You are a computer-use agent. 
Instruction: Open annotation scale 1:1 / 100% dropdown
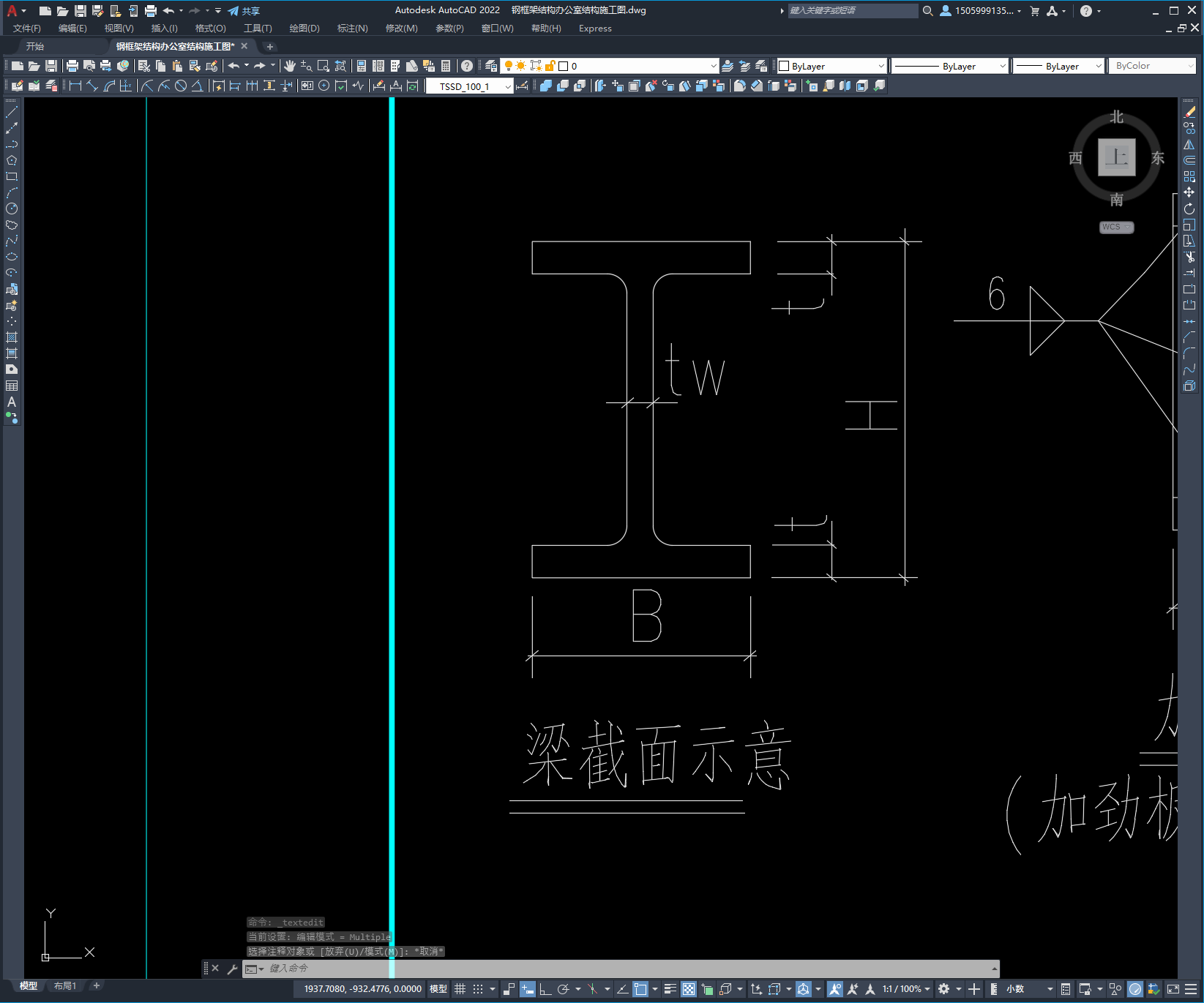(906, 989)
